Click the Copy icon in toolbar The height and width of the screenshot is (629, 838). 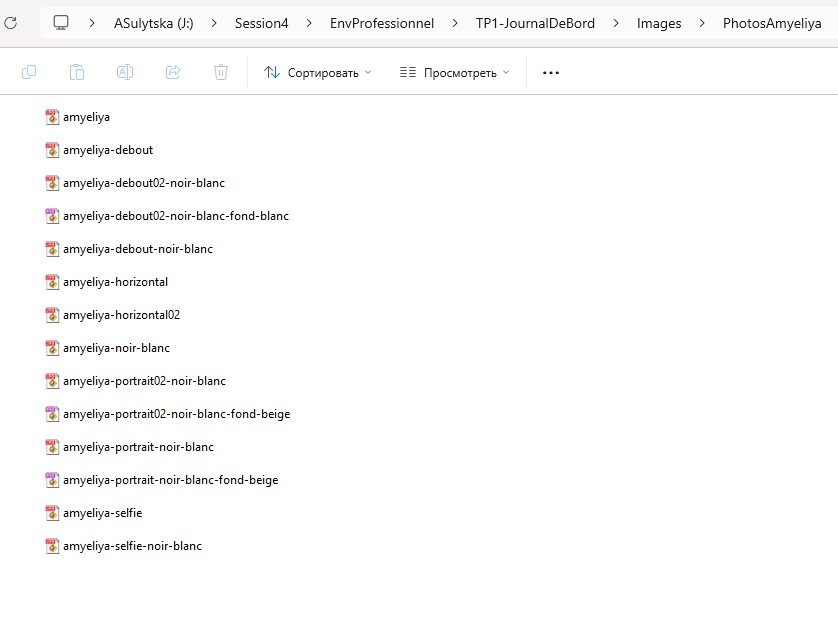coord(29,72)
